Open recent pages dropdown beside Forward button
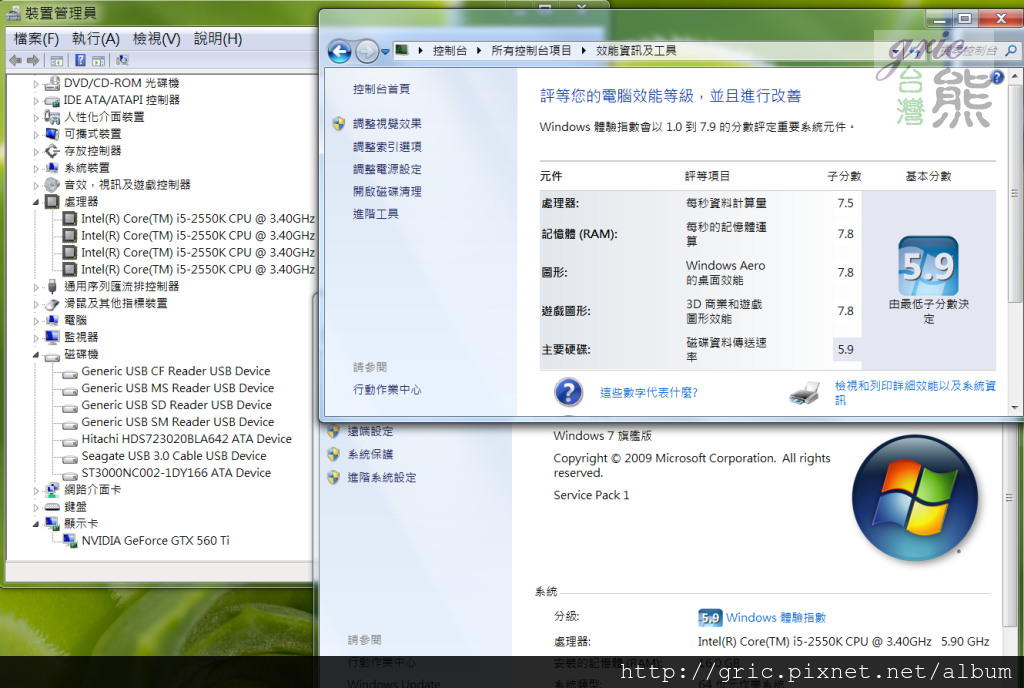Screen dimensions: 1024x688 click(x=385, y=52)
